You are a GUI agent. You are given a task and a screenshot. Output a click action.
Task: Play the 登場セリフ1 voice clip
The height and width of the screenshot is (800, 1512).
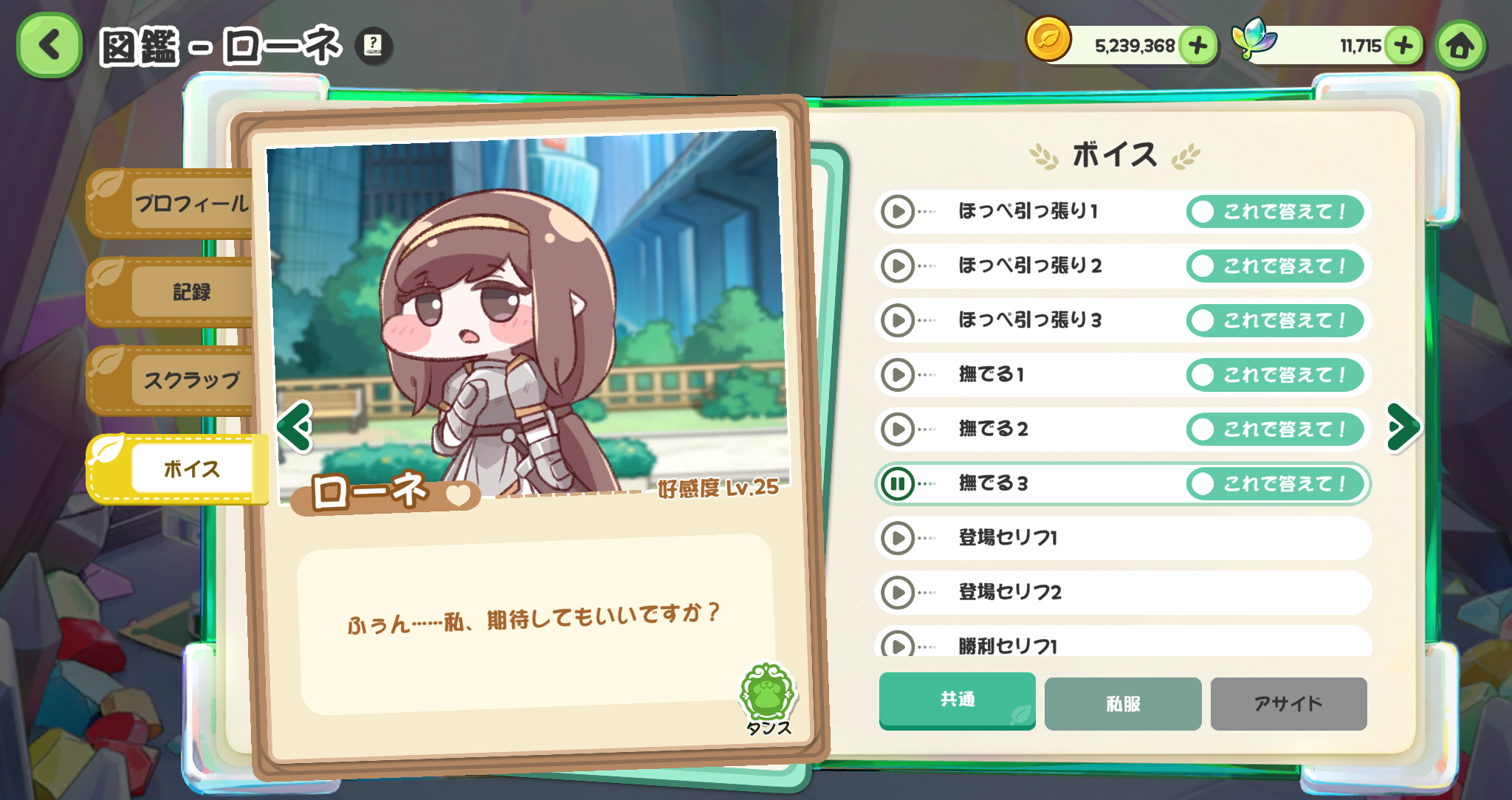pyautogui.click(x=898, y=538)
